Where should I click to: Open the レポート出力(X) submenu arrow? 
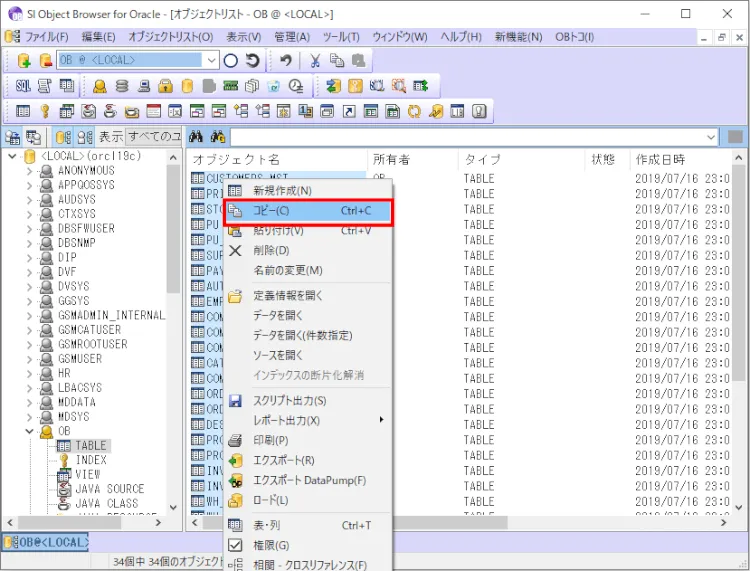pos(381,420)
